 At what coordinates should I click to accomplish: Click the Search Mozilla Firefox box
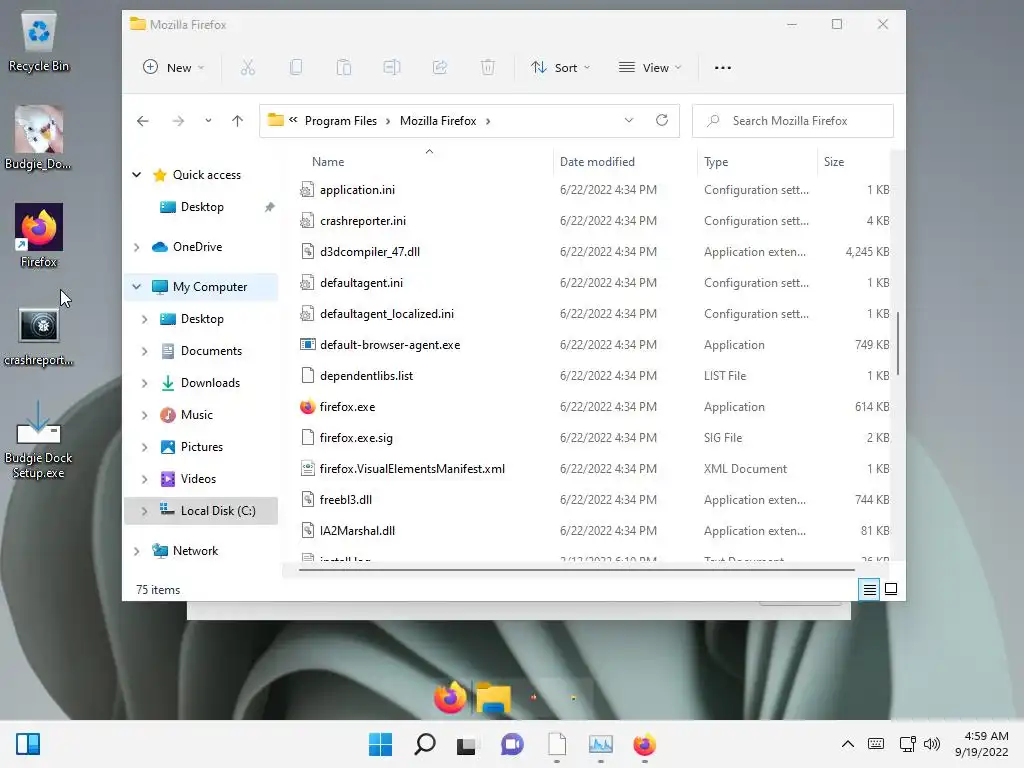(793, 121)
